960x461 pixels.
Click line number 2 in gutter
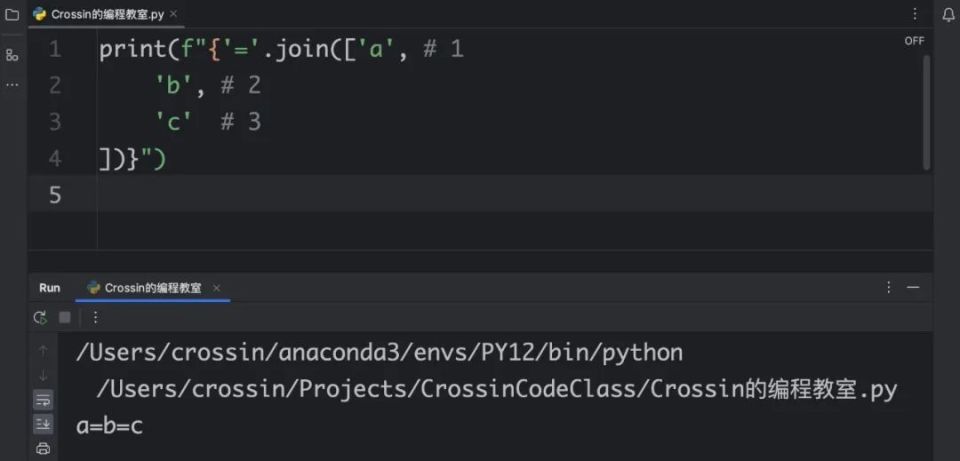(55, 85)
